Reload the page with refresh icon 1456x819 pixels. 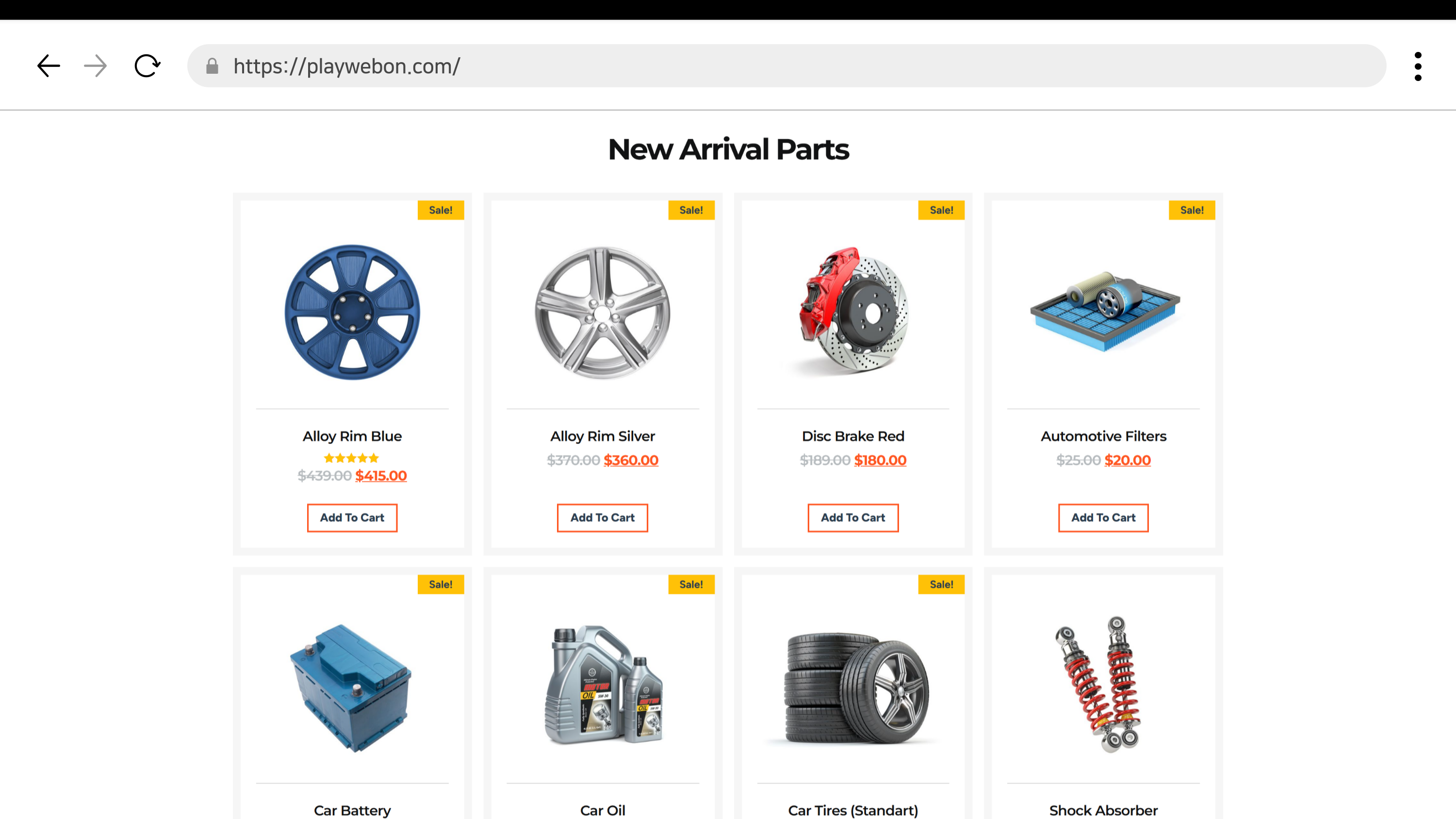pos(147,66)
